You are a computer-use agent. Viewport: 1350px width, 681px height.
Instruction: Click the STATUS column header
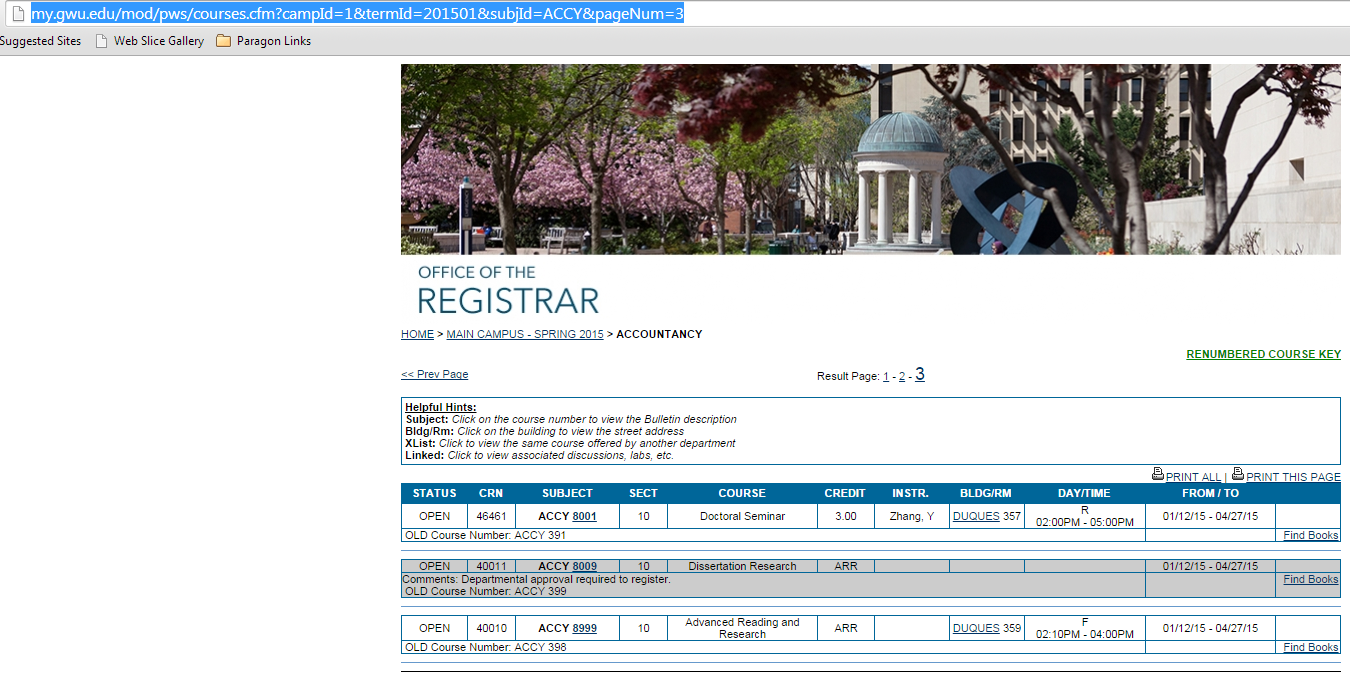[x=434, y=493]
